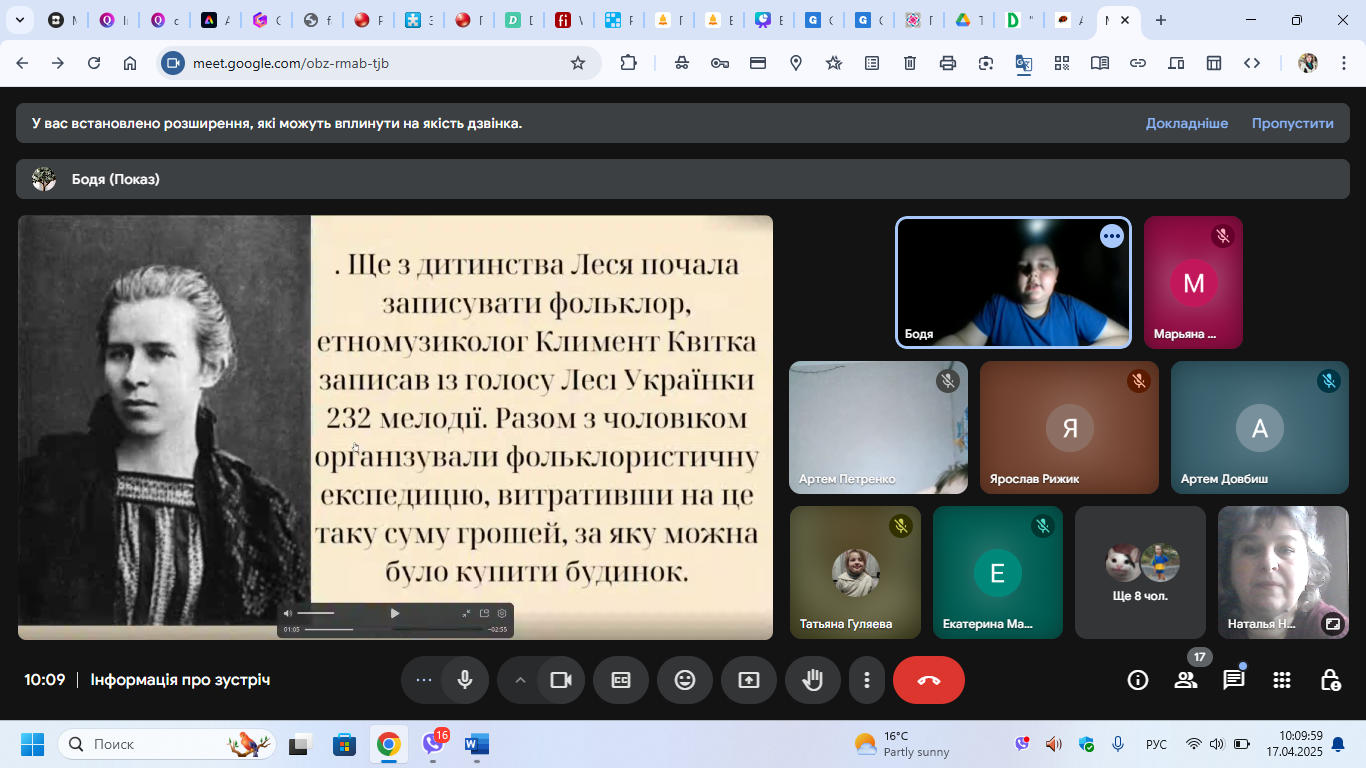The width and height of the screenshot is (1366, 768).
Task: Switch to the tab with red fi icon
Action: pos(570,20)
